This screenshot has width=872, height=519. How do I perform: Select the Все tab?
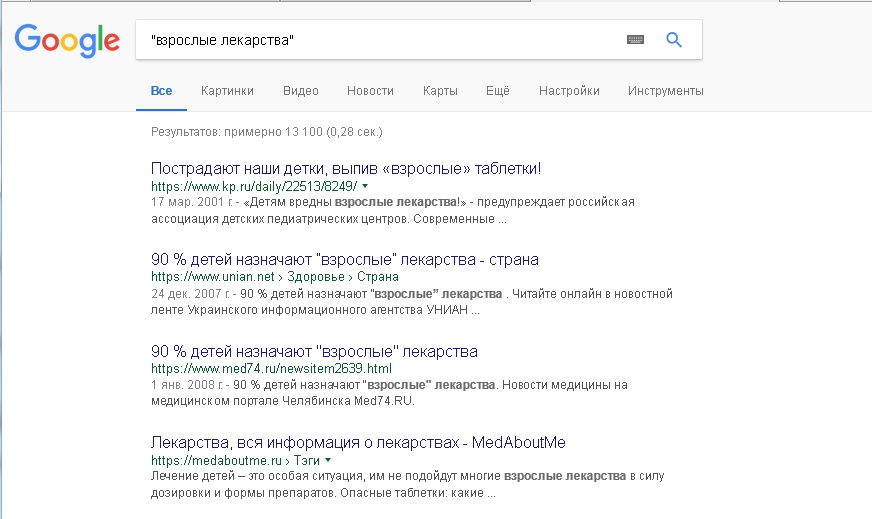(x=161, y=91)
